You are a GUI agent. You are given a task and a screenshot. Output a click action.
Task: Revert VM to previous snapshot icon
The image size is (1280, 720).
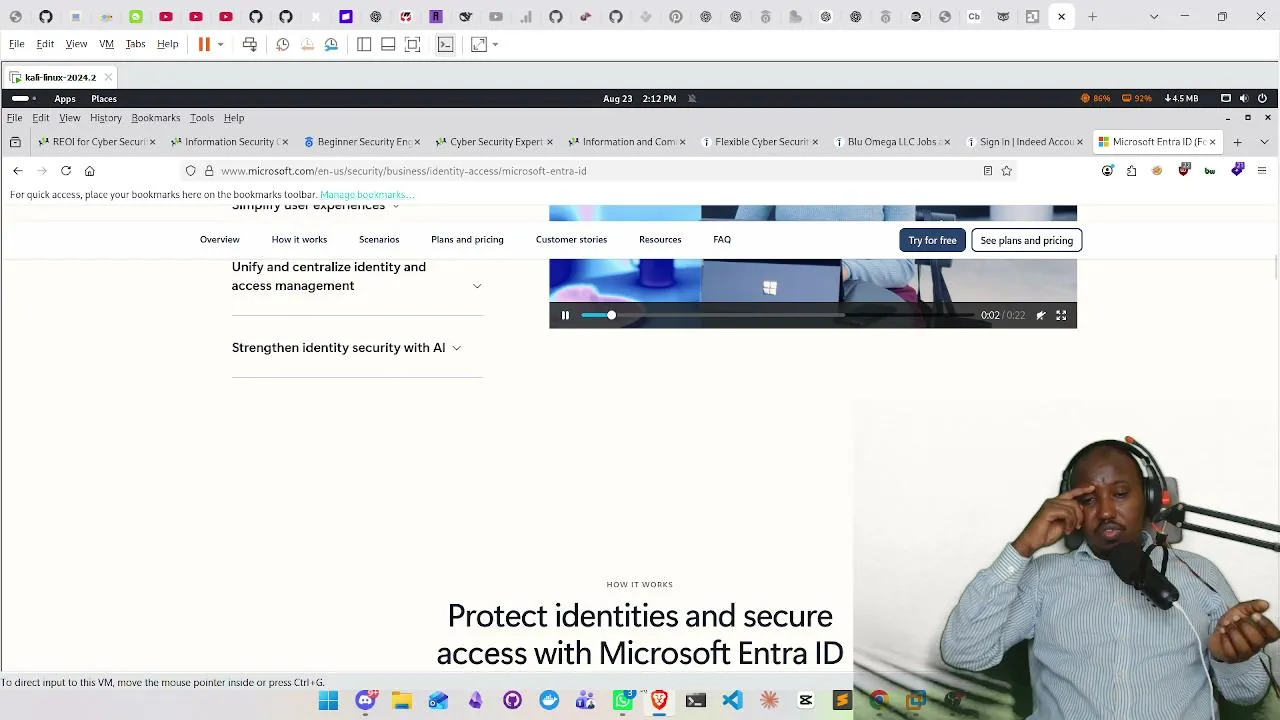(307, 44)
